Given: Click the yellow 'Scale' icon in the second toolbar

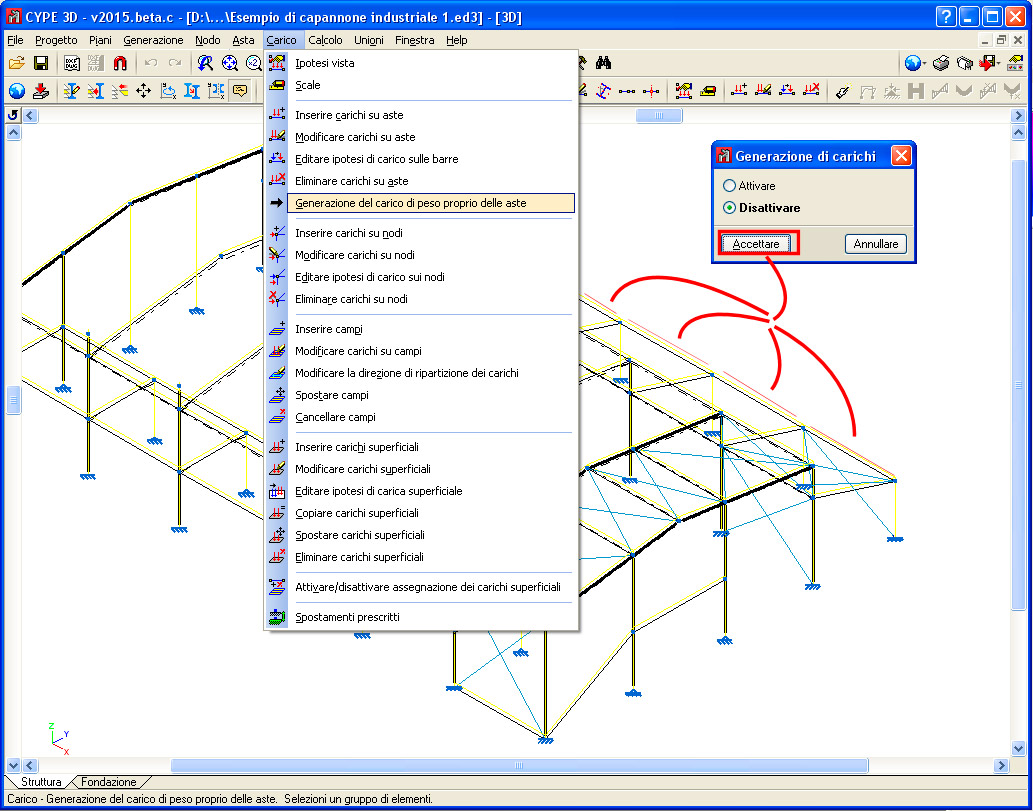Looking at the screenshot, I should [x=708, y=91].
